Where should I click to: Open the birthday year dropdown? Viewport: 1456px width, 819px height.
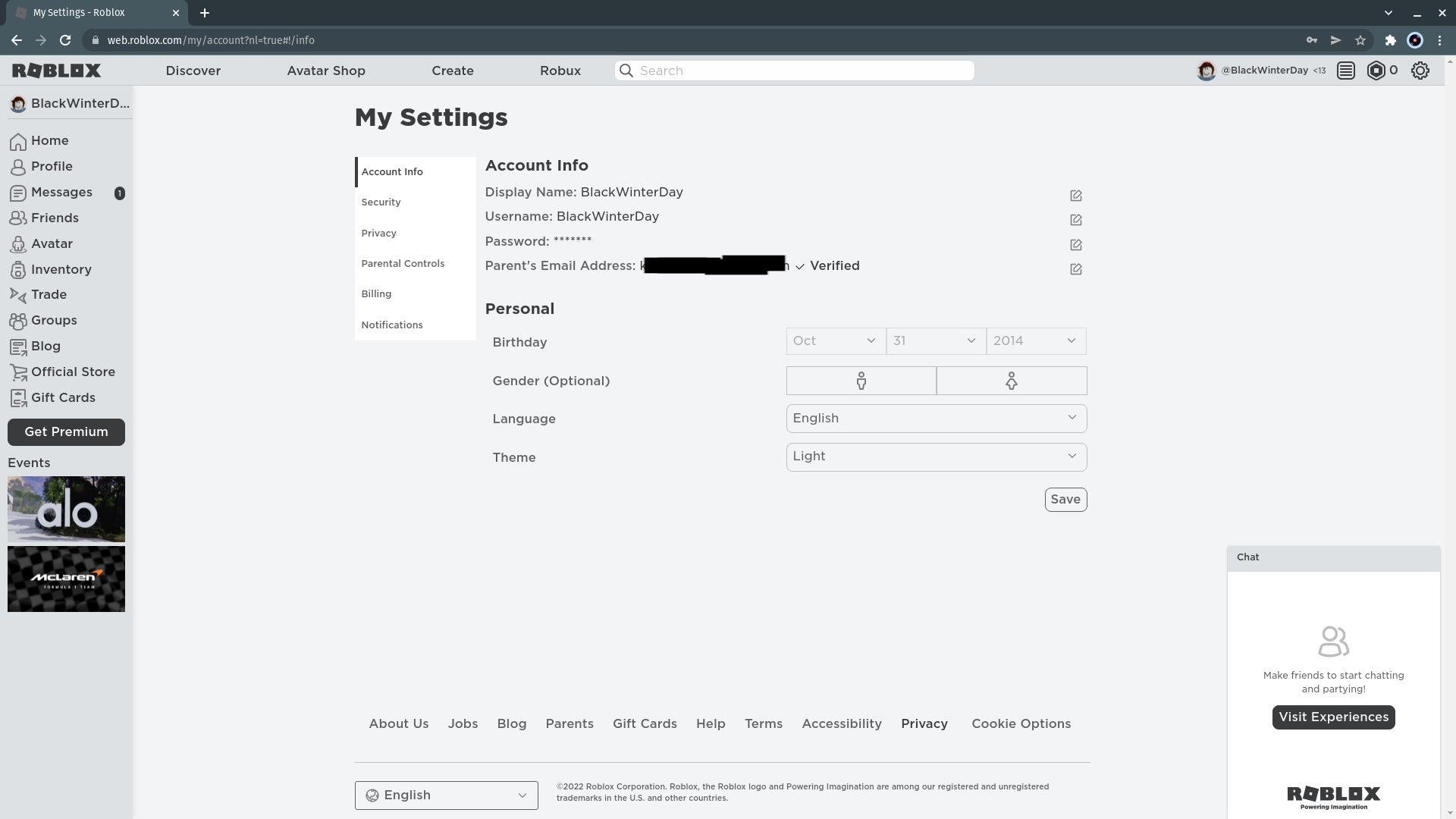(x=1036, y=341)
